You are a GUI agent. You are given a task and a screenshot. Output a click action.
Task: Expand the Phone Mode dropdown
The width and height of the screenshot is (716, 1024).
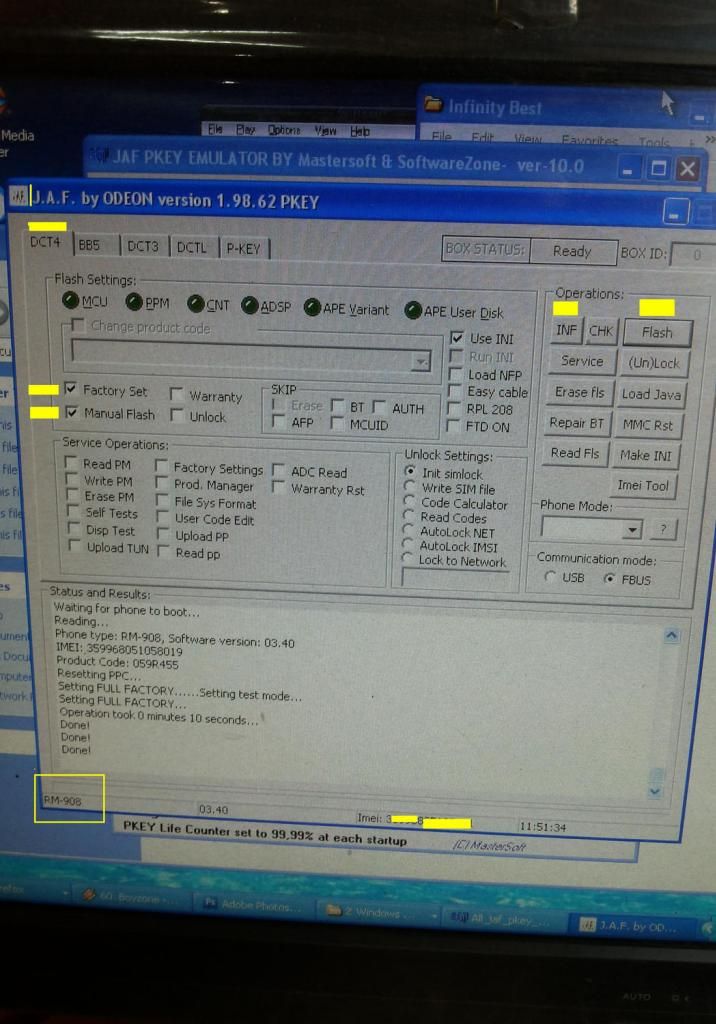pyautogui.click(x=632, y=529)
